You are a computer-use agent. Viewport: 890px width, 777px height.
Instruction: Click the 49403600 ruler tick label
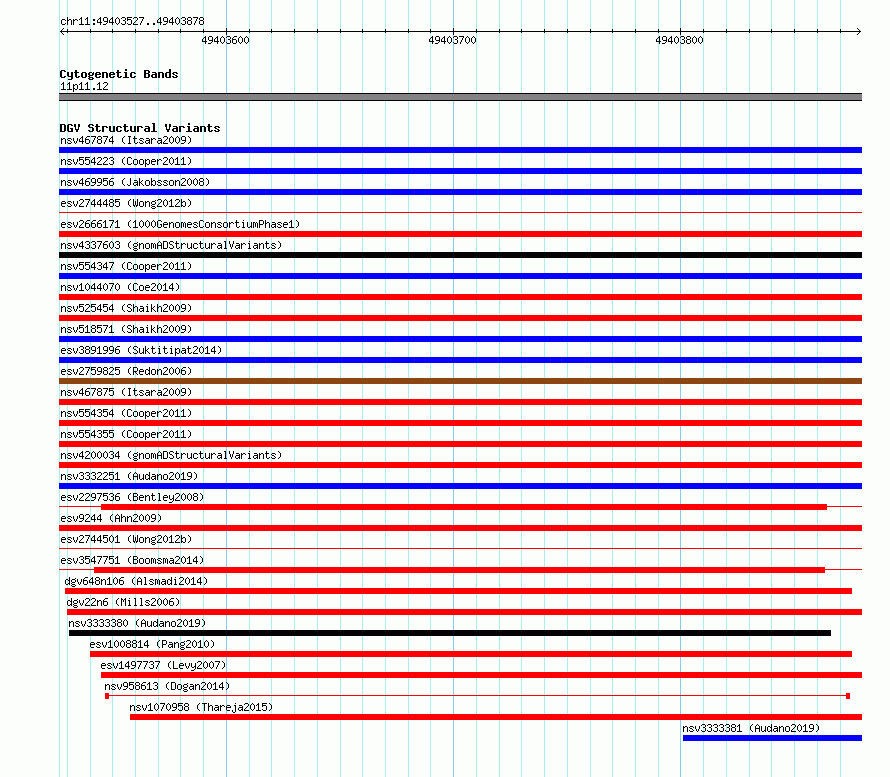click(x=225, y=40)
